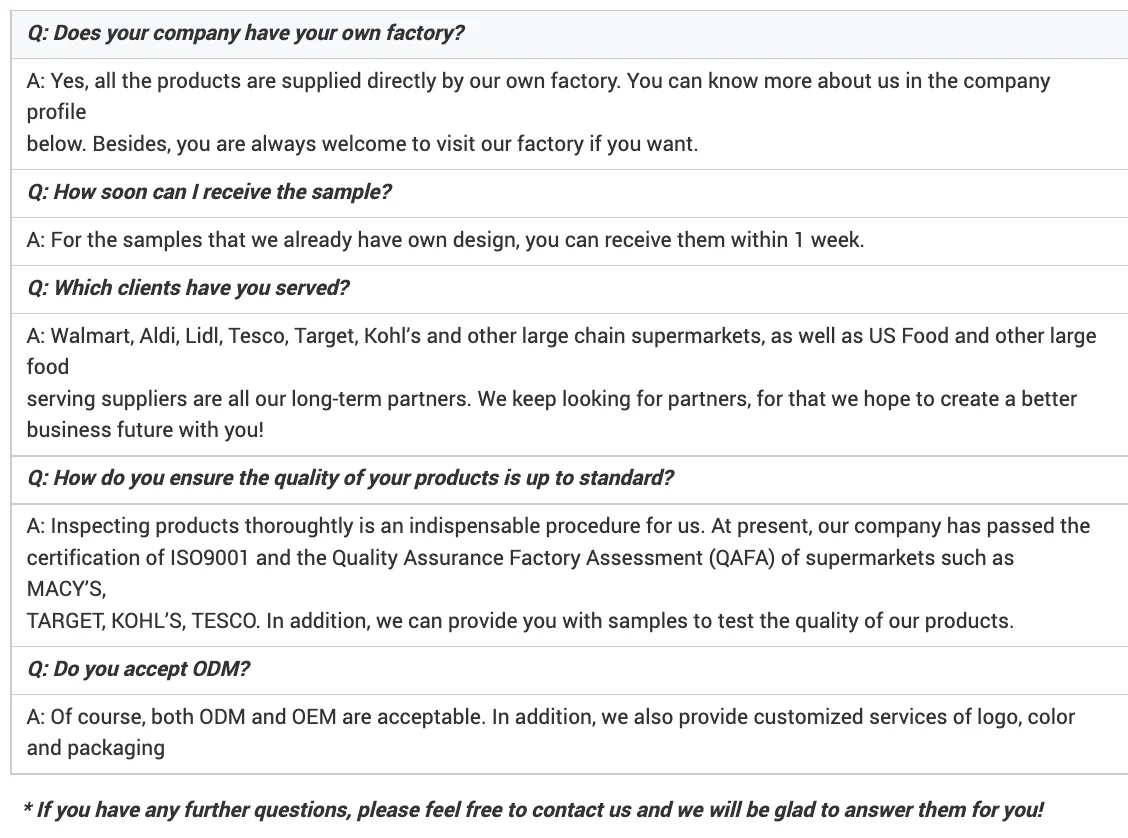Click the line starting 'TARGET, KOHL'S, TESCO'
1128x838 pixels.
(x=520, y=621)
